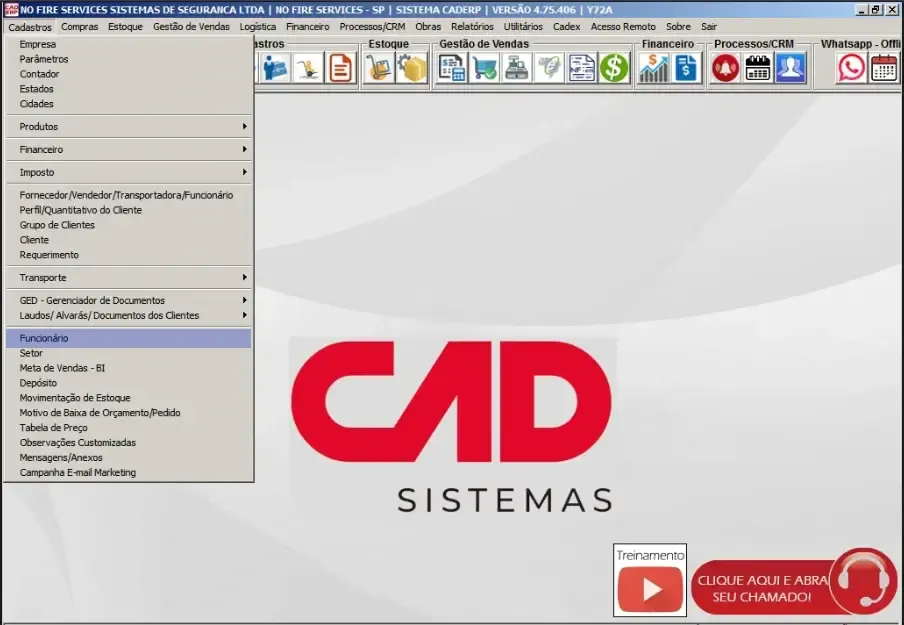904x625 pixels.
Task: Choose Setor menu entry
Action: pyautogui.click(x=128, y=353)
